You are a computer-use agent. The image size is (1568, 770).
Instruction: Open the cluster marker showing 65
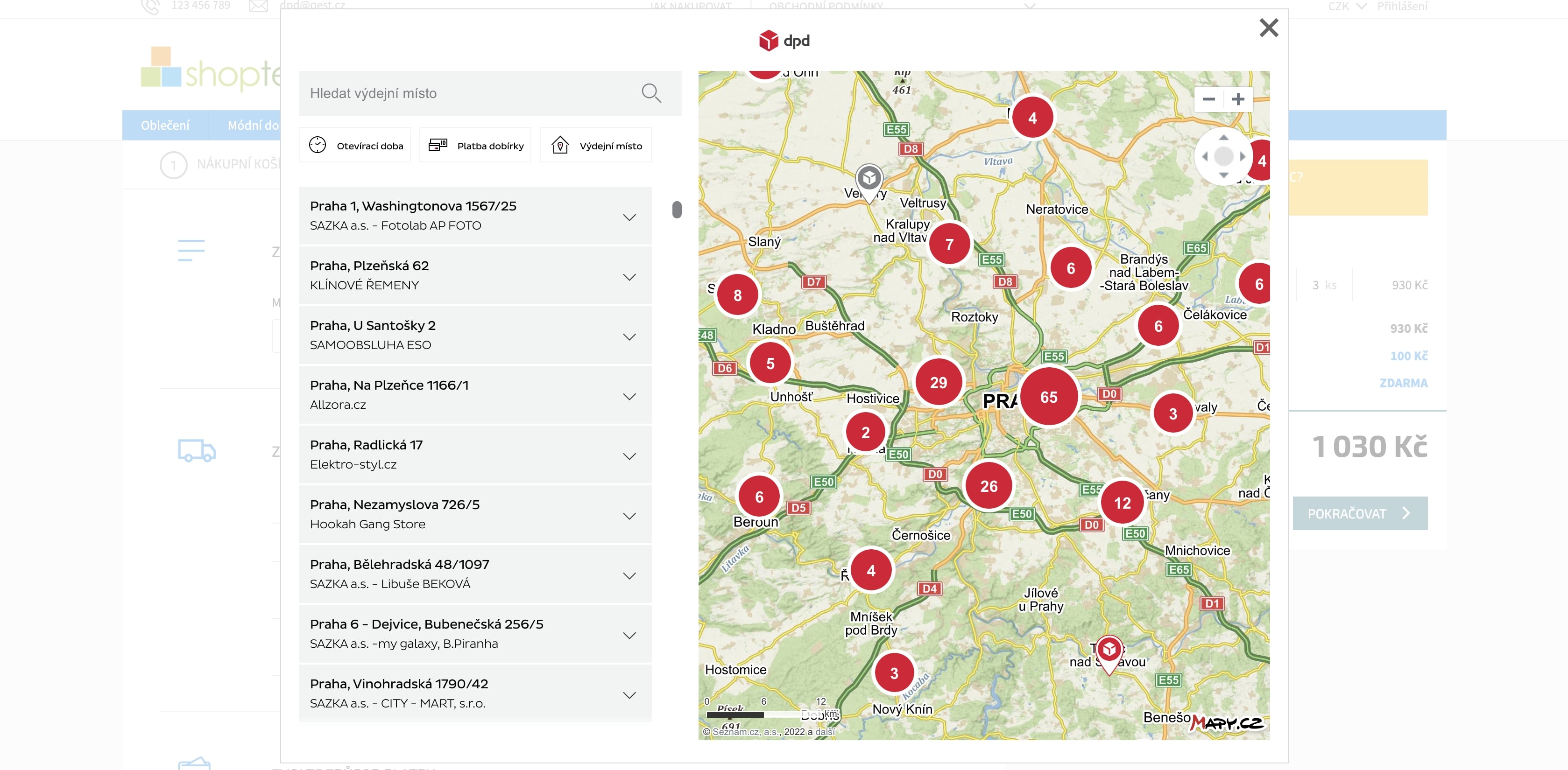(1049, 397)
